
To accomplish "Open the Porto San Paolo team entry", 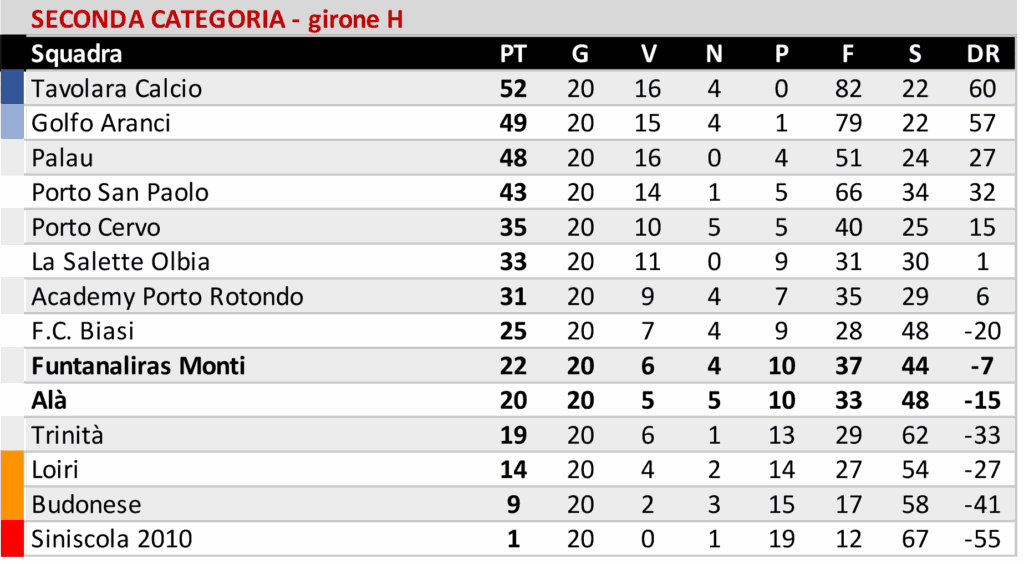I will pyautogui.click(x=120, y=192).
